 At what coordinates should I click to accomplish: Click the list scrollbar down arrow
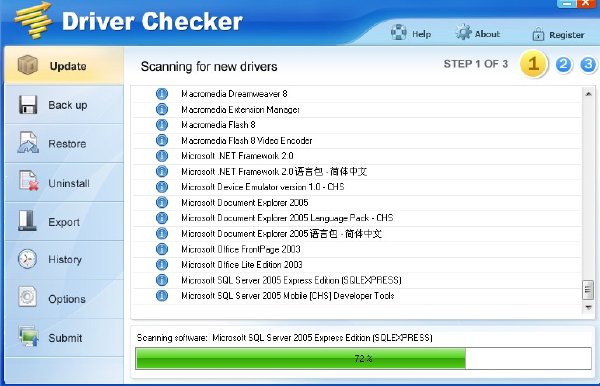[588, 307]
